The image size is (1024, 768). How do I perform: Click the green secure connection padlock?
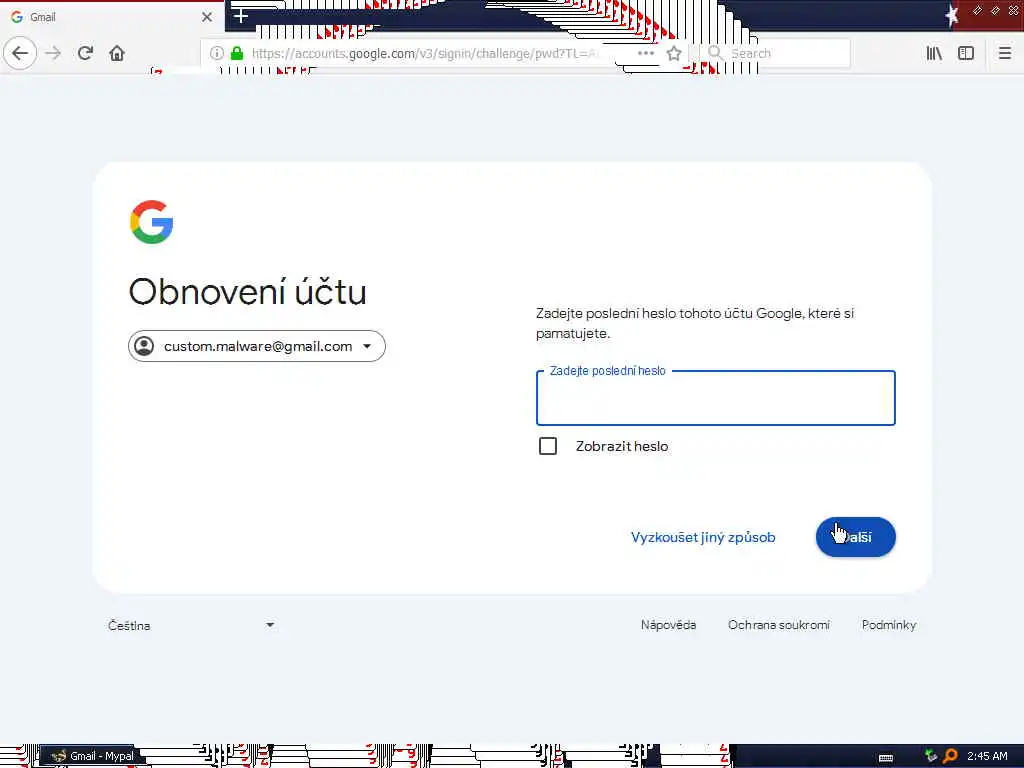click(x=237, y=53)
